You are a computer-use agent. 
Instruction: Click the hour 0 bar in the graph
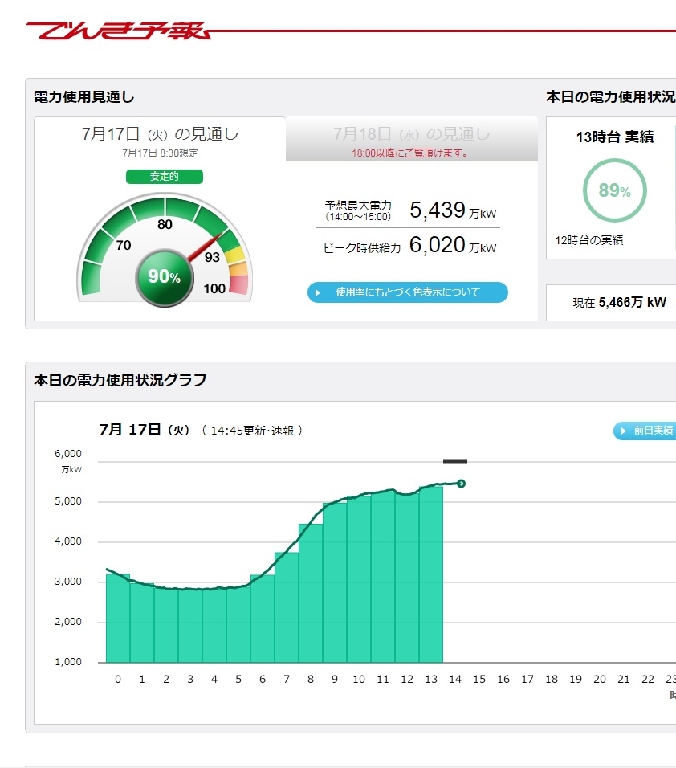[x=118, y=618]
